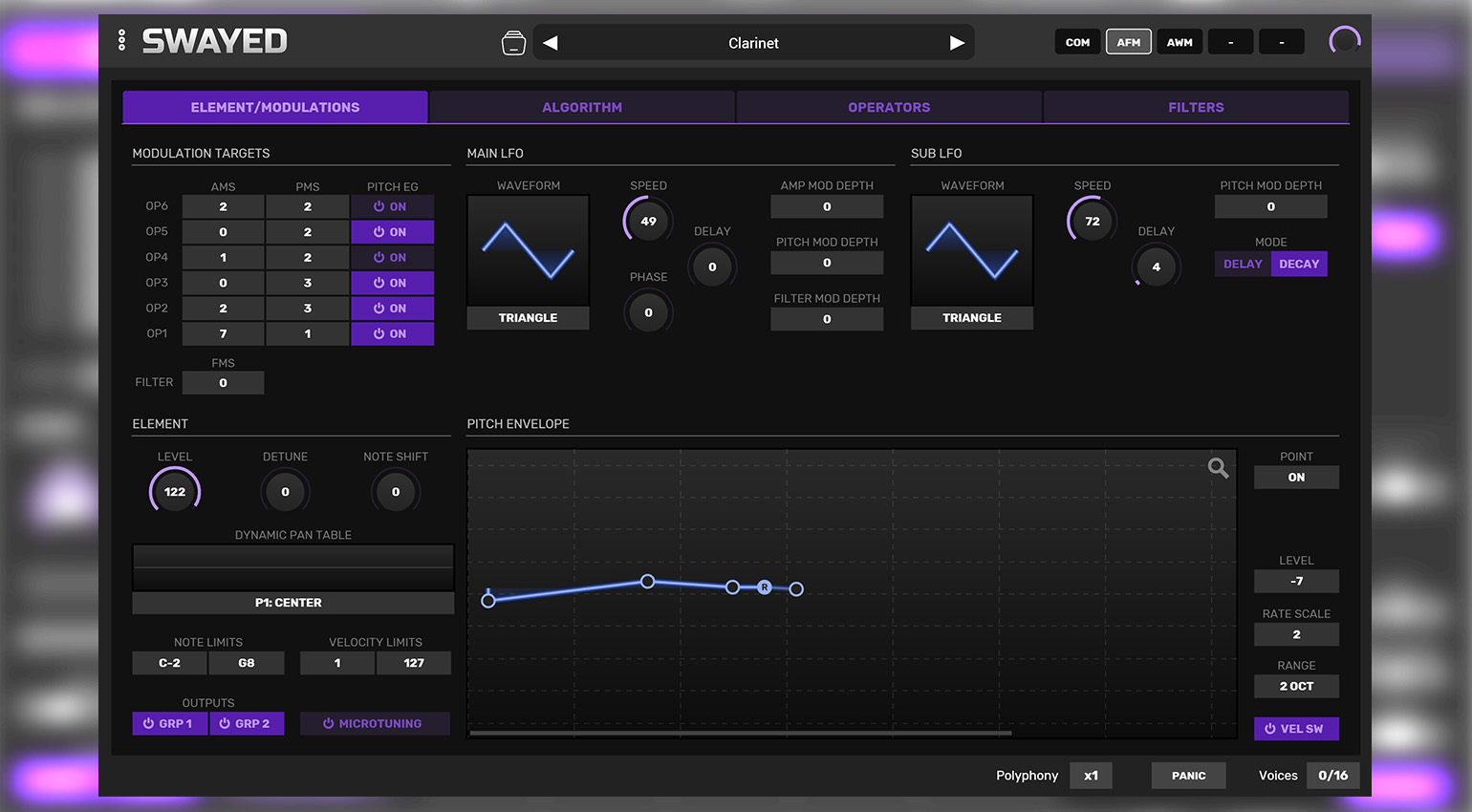The image size is (1472, 812).
Task: Toggle OP6 Pitch EG on switch
Action: [x=392, y=206]
